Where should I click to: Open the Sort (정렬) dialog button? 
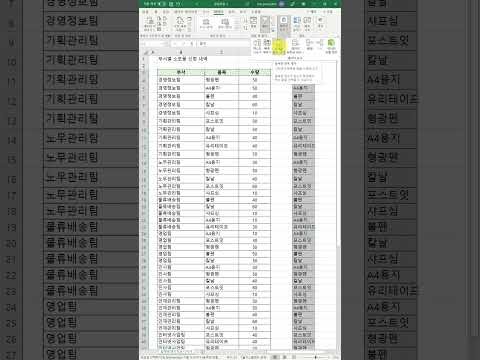pos(253,22)
